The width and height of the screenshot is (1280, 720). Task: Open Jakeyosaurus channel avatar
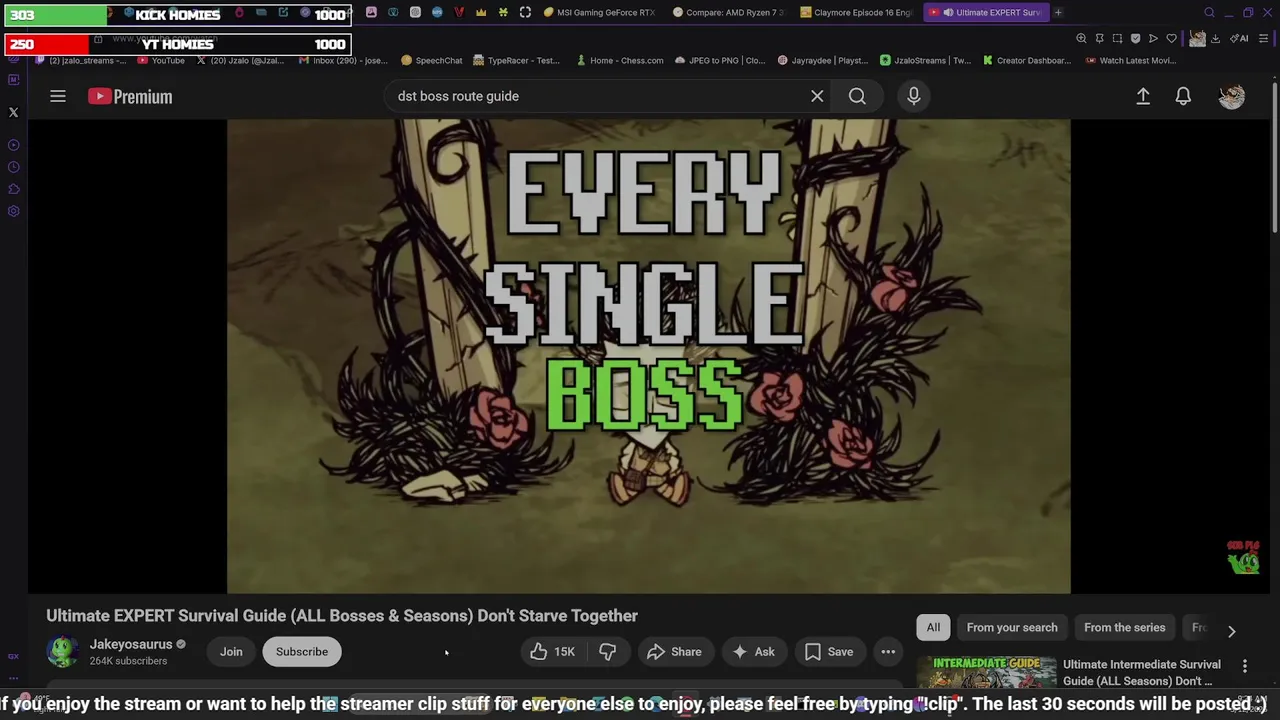coord(62,652)
